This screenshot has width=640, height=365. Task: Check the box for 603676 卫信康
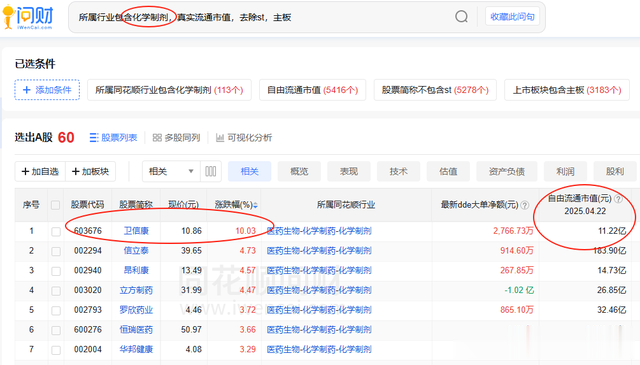click(x=56, y=231)
